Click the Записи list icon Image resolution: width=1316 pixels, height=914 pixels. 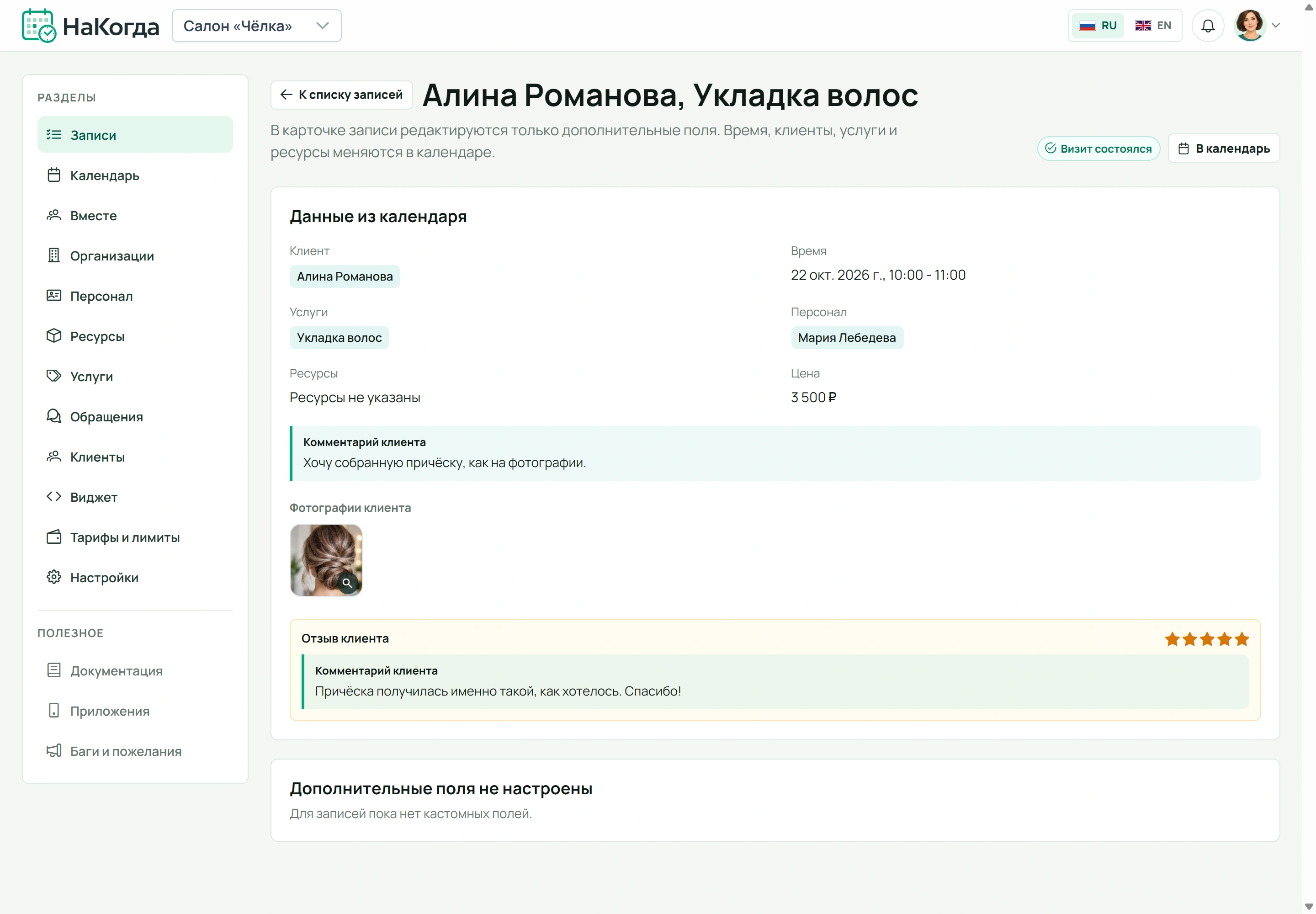point(54,134)
